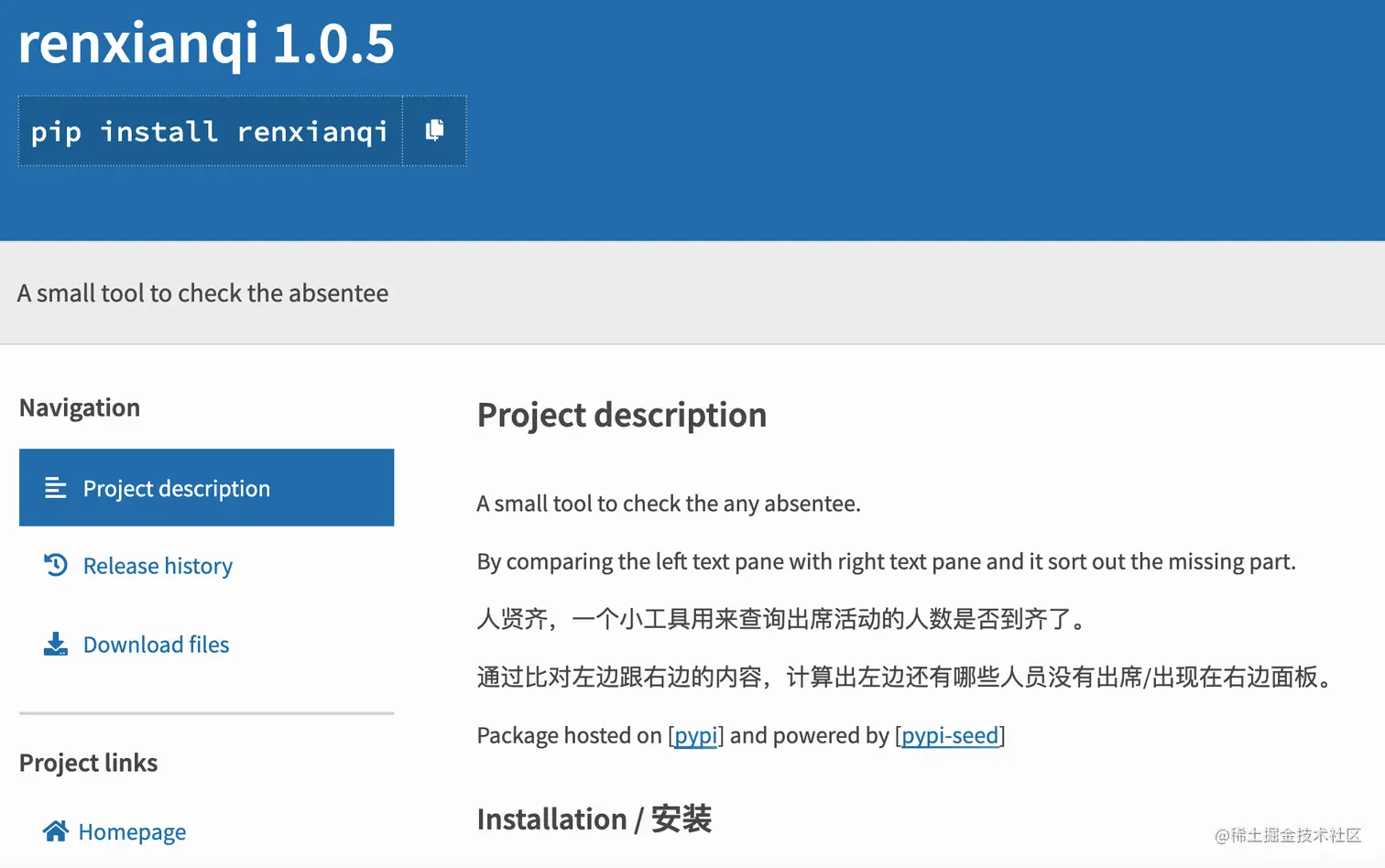Go to the Release history tab

pos(158,566)
